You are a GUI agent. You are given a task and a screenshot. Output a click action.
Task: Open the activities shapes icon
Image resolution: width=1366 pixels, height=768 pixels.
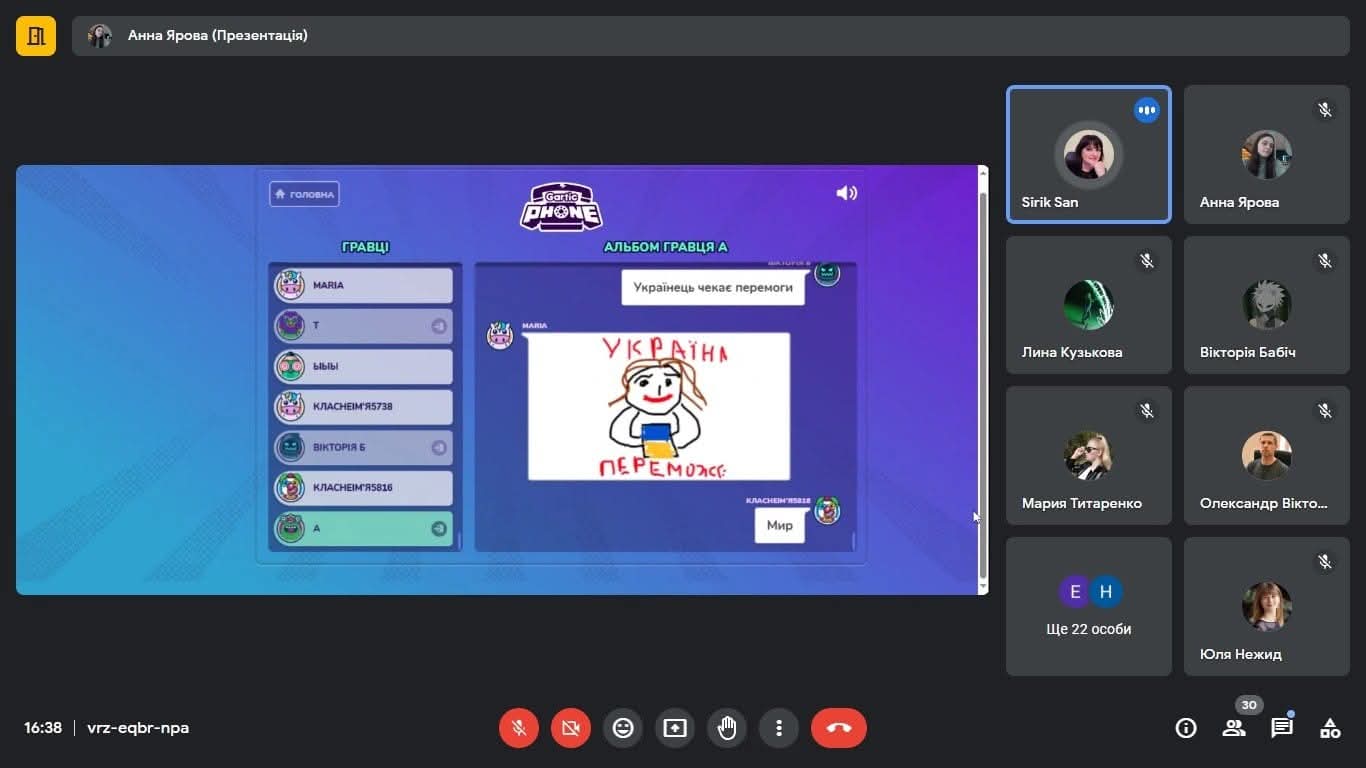[1330, 728]
